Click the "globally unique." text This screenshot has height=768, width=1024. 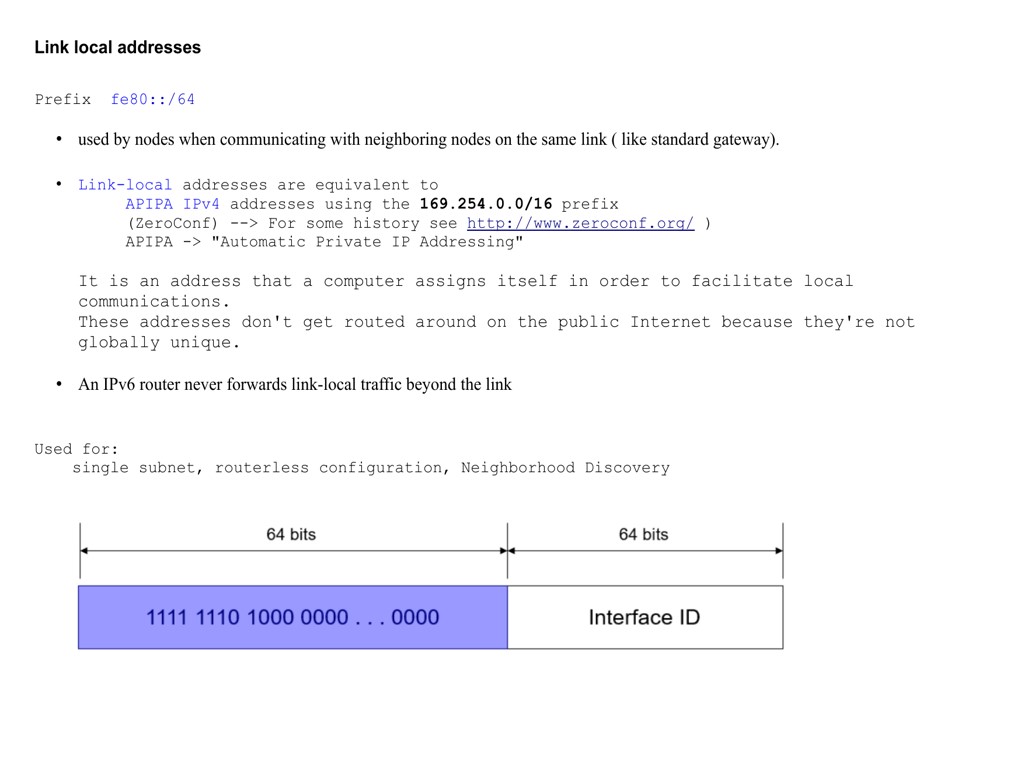(160, 343)
